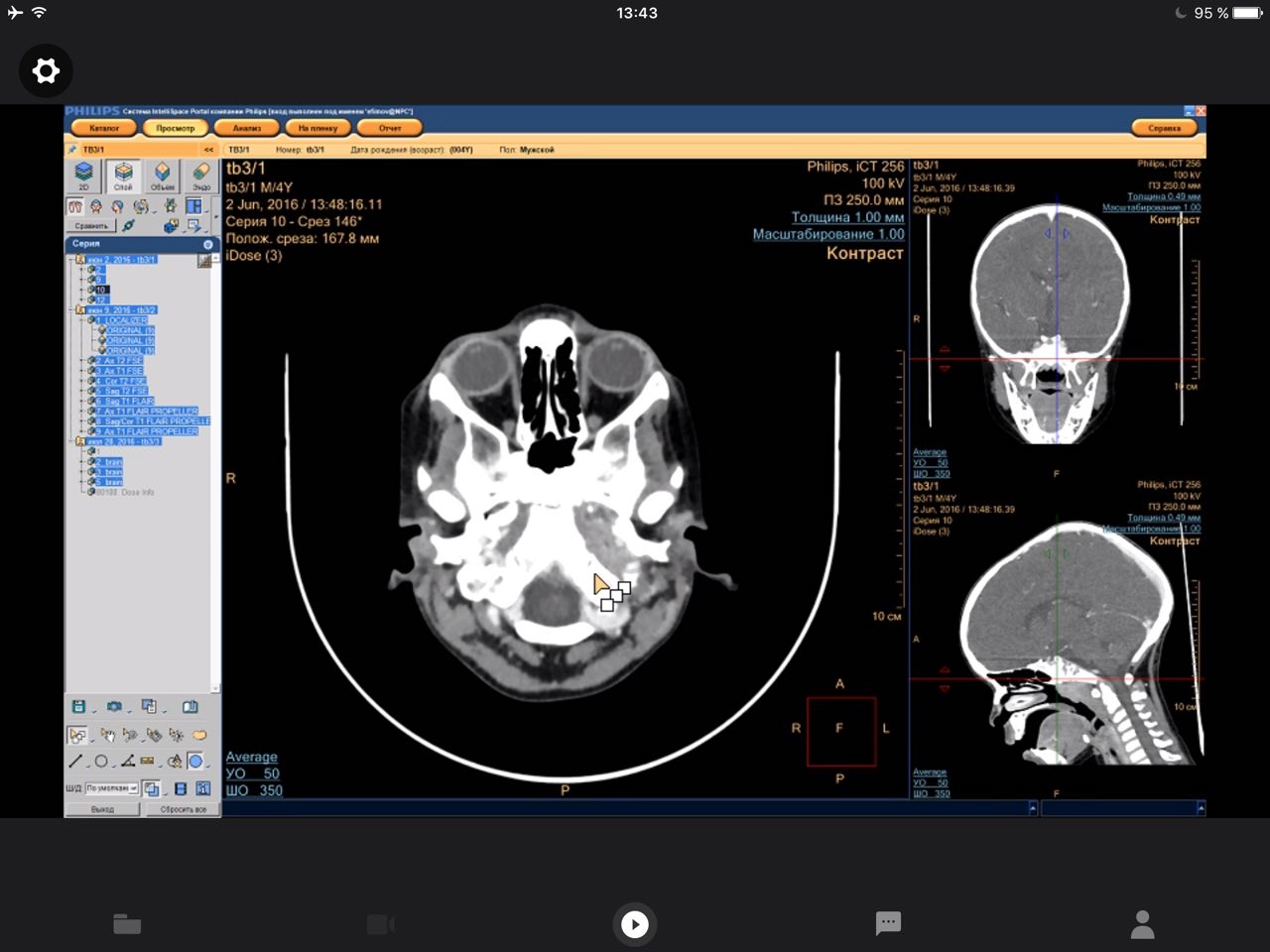Select the circle outline ROI tool
The image size is (1270, 952).
101,761
